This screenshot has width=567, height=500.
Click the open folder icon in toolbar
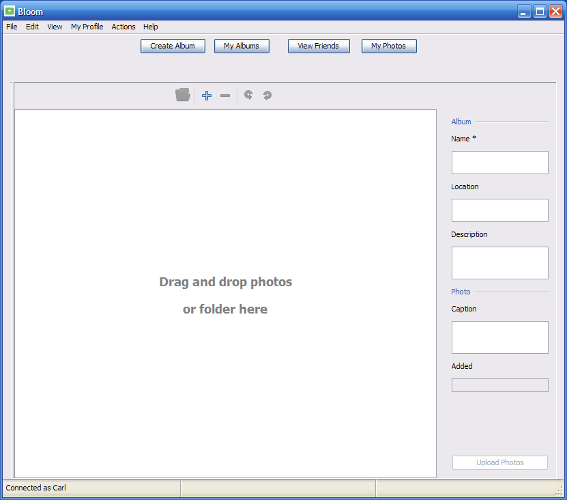183,95
